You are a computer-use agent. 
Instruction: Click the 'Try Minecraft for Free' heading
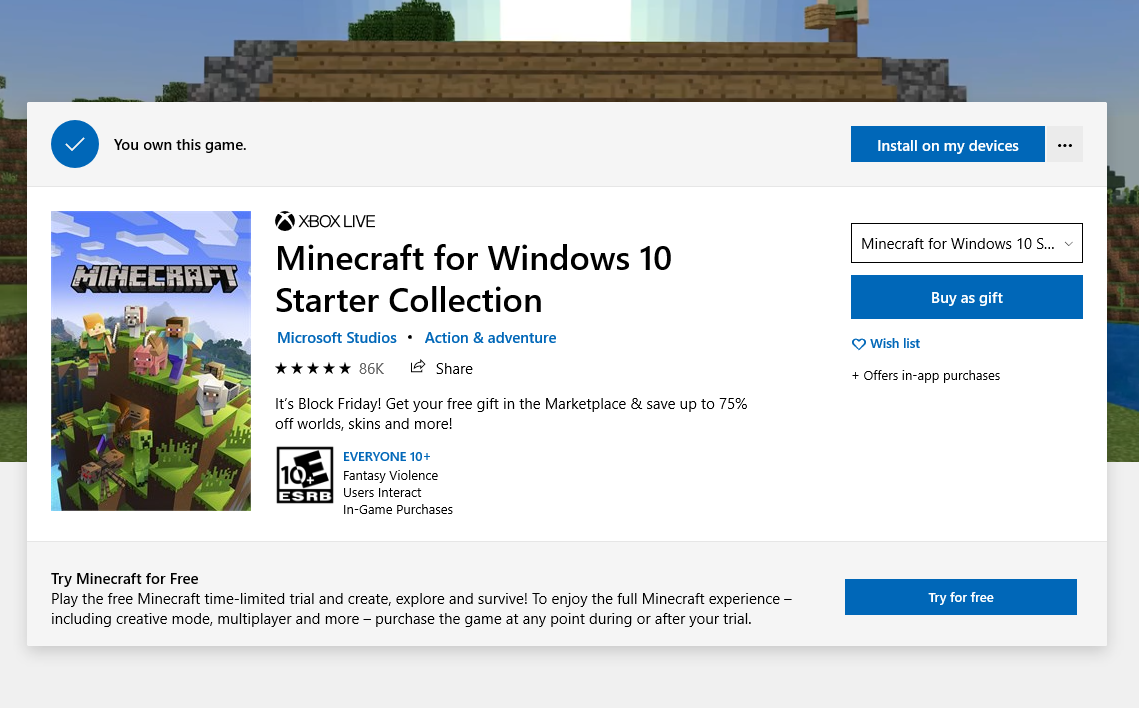coord(125,579)
